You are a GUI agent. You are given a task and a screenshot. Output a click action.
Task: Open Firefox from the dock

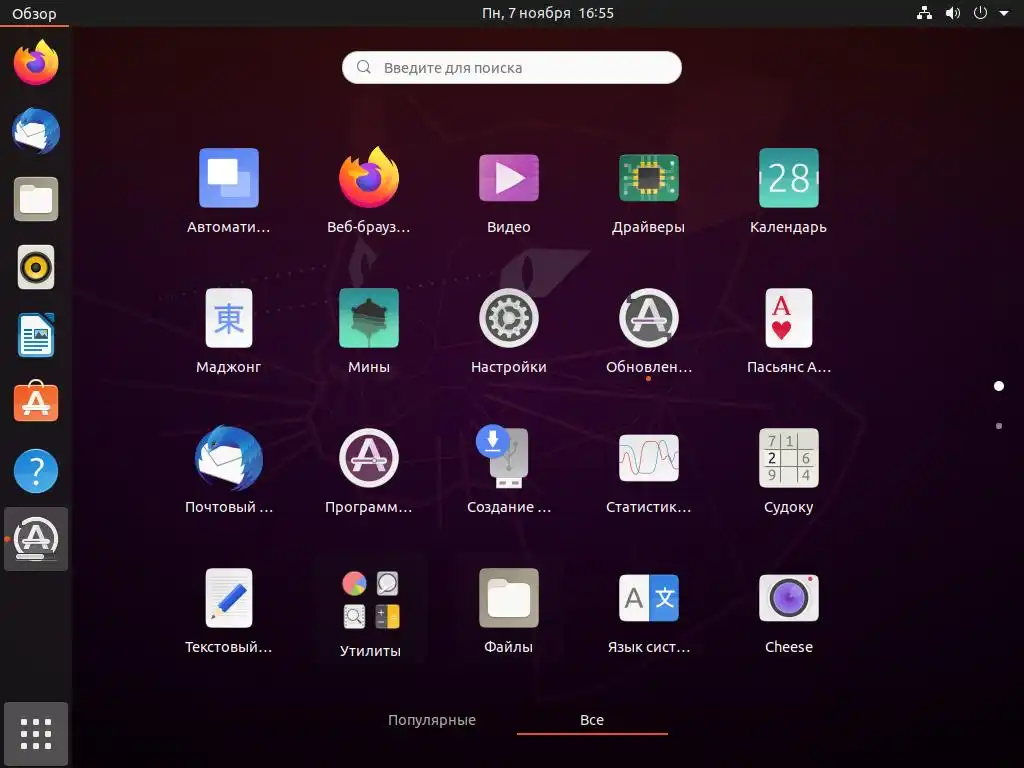pyautogui.click(x=36, y=63)
